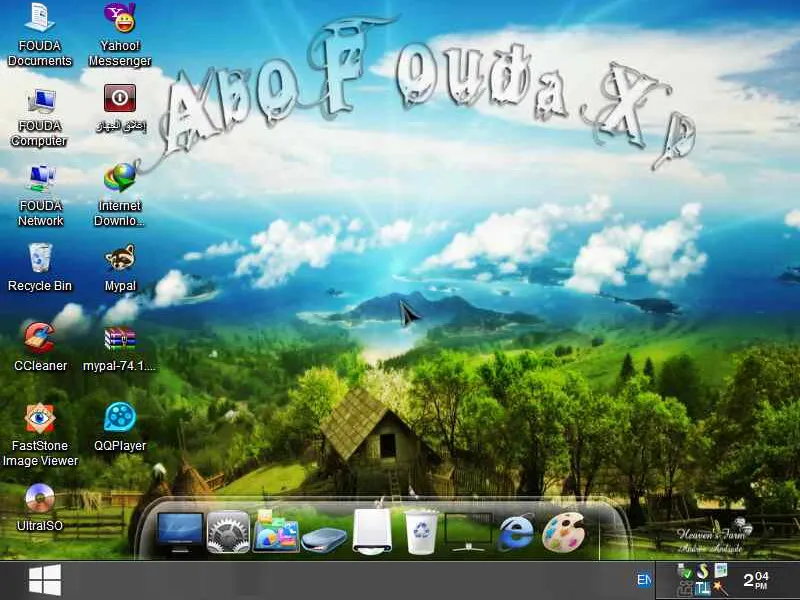Open the window-picture tray icon

point(720,570)
